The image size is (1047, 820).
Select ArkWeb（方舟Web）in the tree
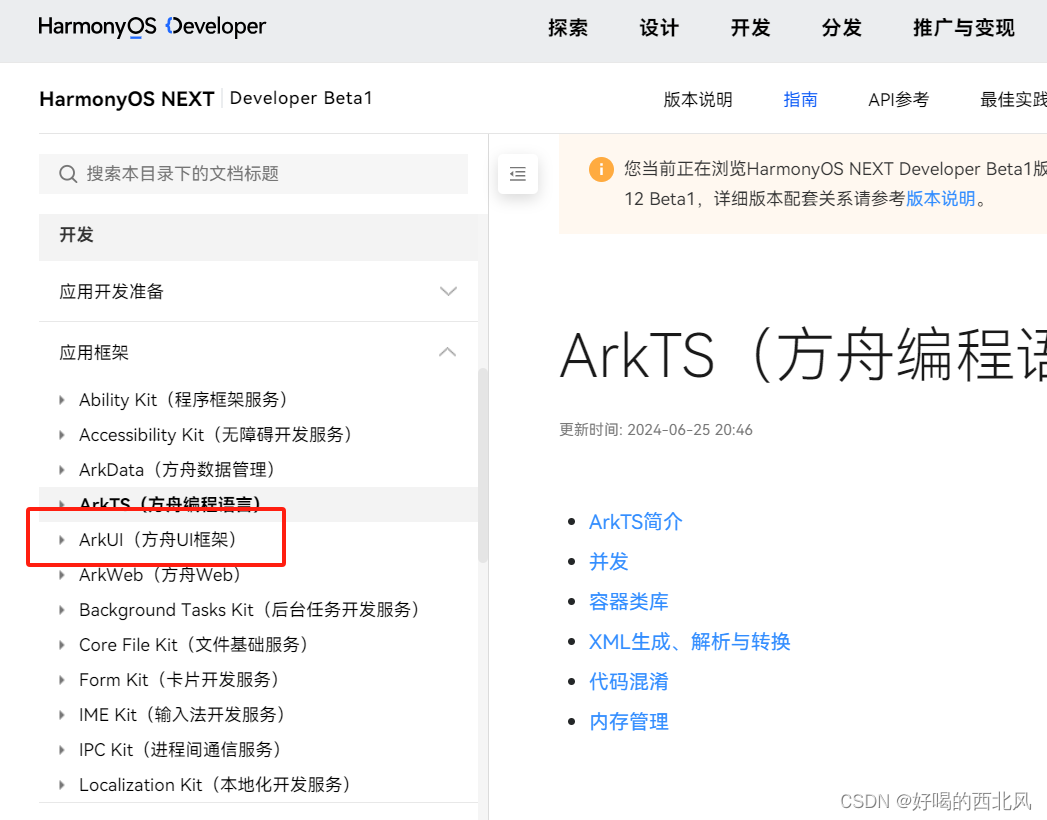click(x=160, y=575)
